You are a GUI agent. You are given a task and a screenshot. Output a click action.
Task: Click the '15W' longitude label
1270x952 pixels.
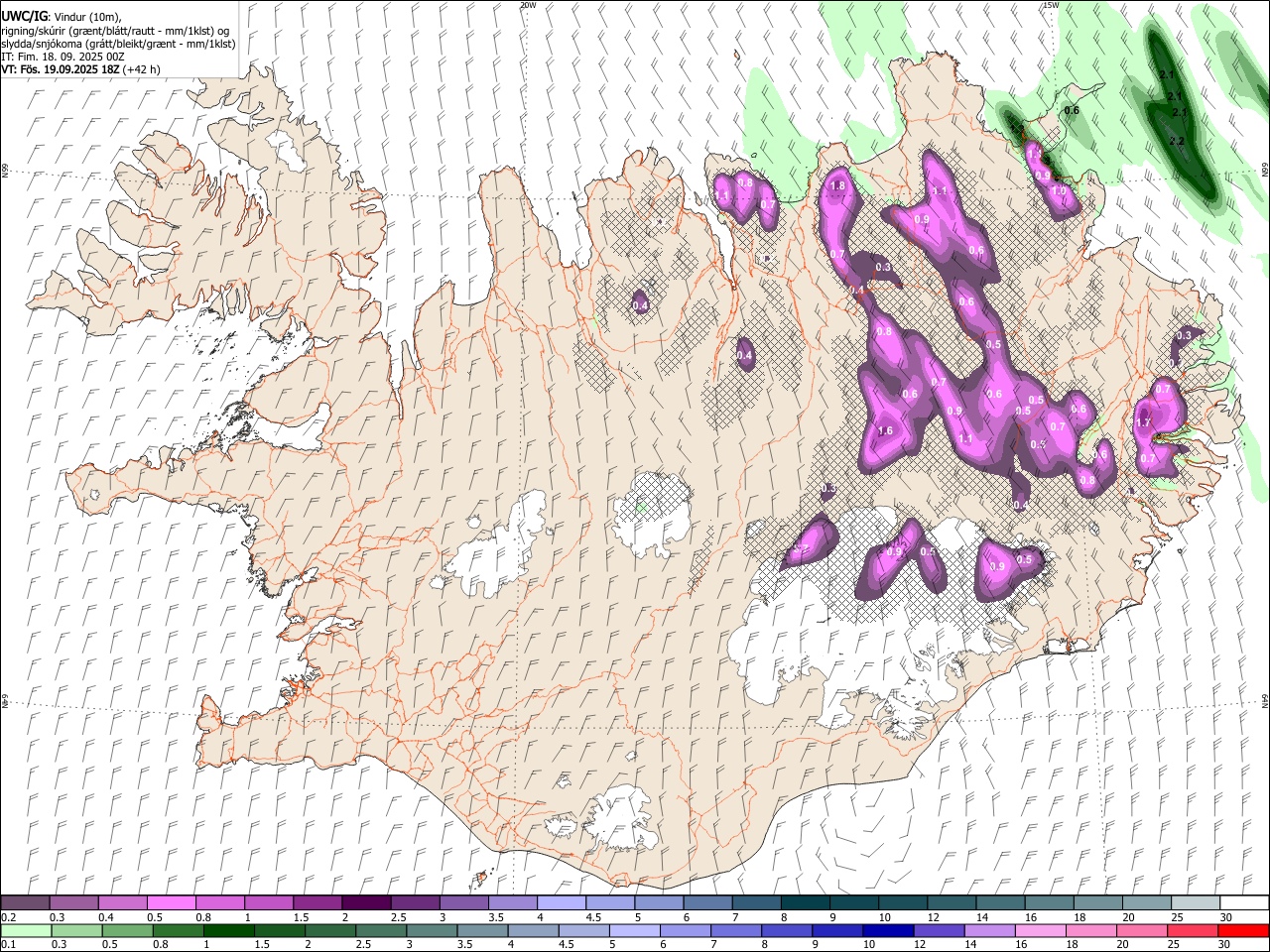1051,5
